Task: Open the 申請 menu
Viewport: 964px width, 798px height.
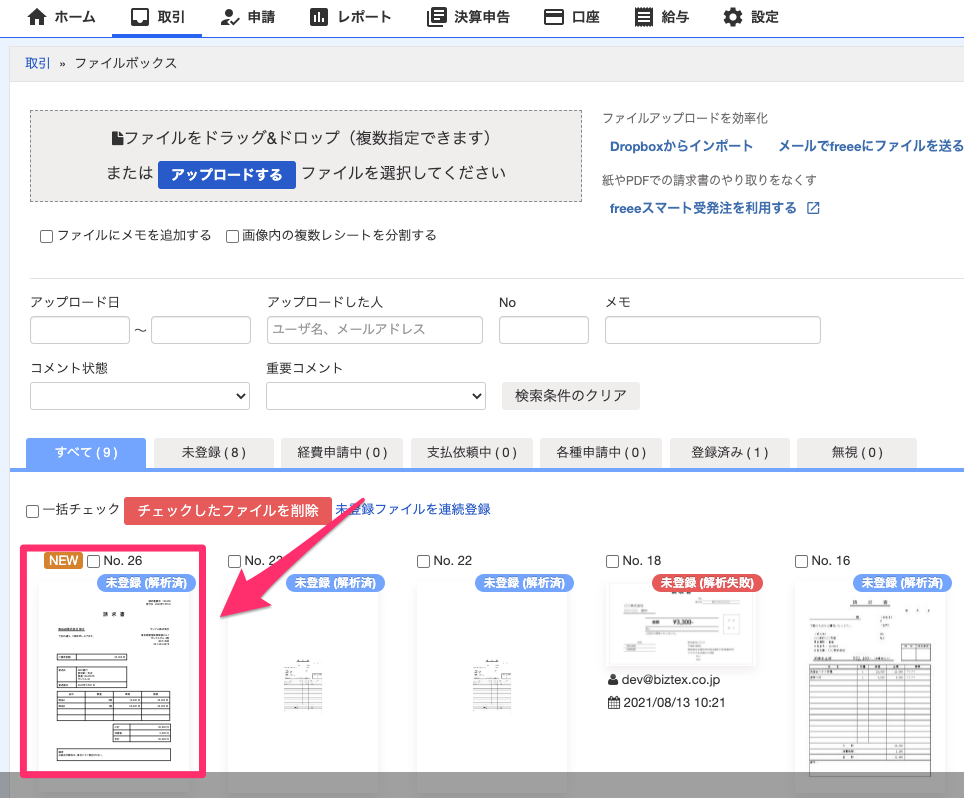Action: 247,17
